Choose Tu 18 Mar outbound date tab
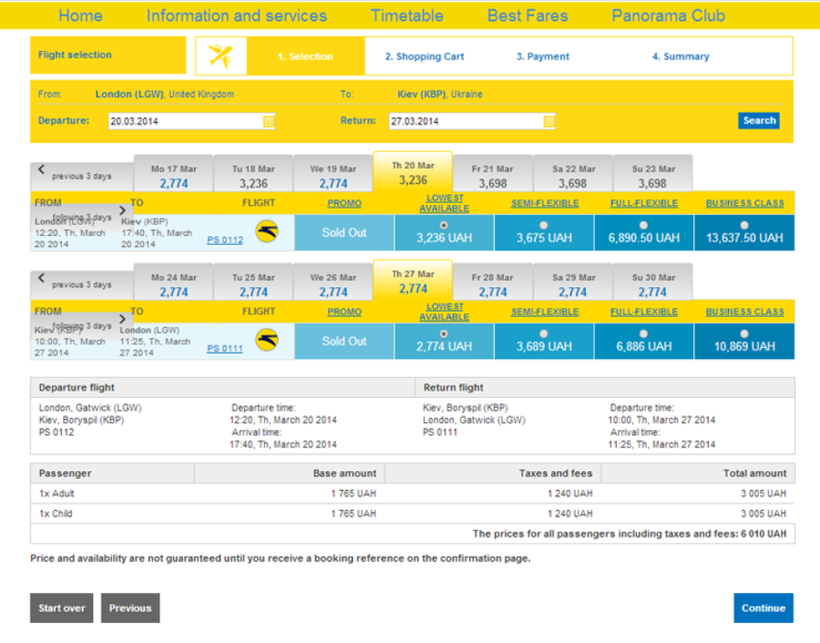Viewport: 820px width, 643px height. click(254, 174)
